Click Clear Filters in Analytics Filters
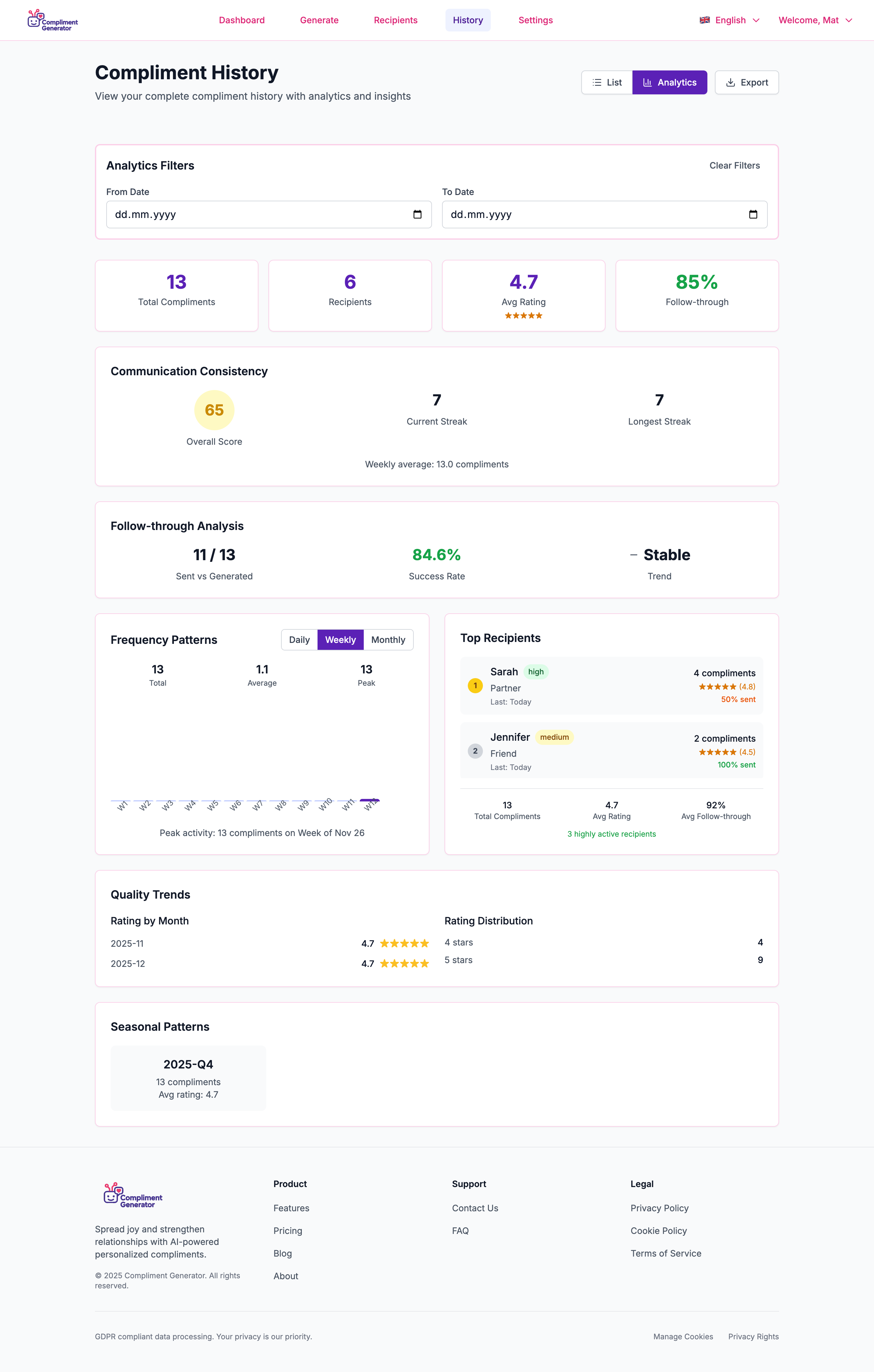Viewport: 874px width, 1372px height. (734, 165)
